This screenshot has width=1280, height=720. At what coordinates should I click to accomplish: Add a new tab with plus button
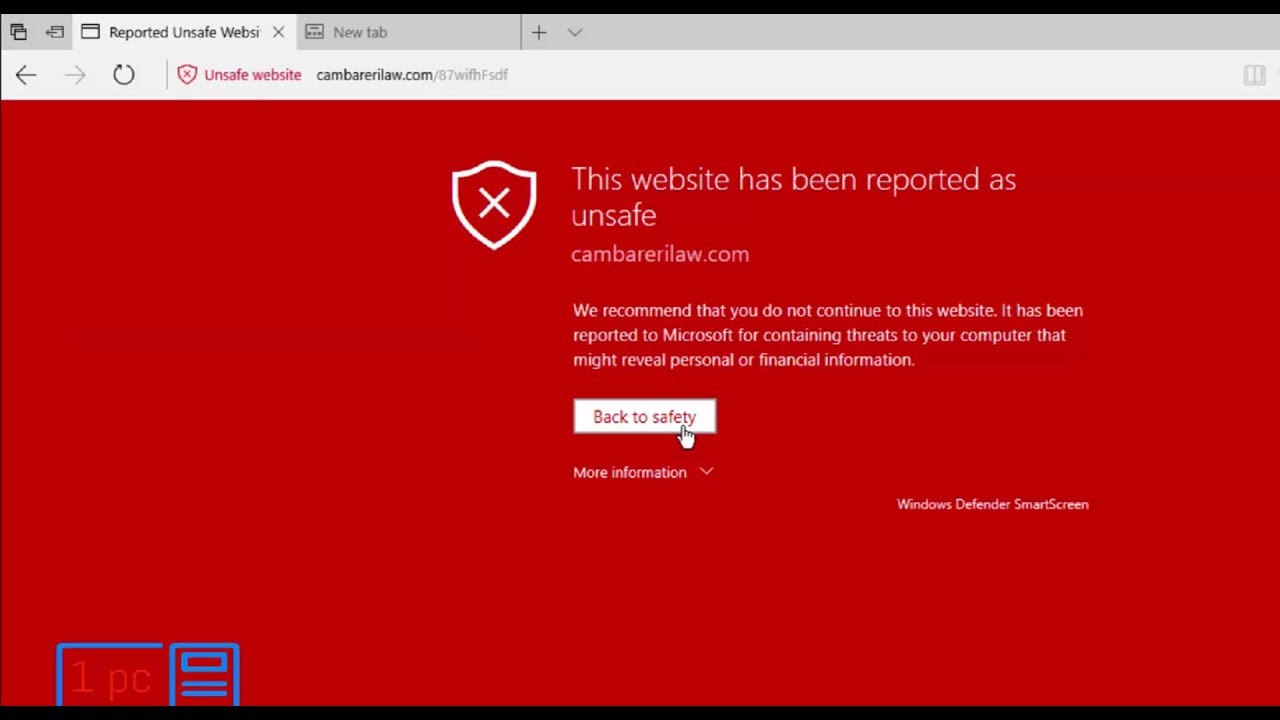click(x=539, y=32)
